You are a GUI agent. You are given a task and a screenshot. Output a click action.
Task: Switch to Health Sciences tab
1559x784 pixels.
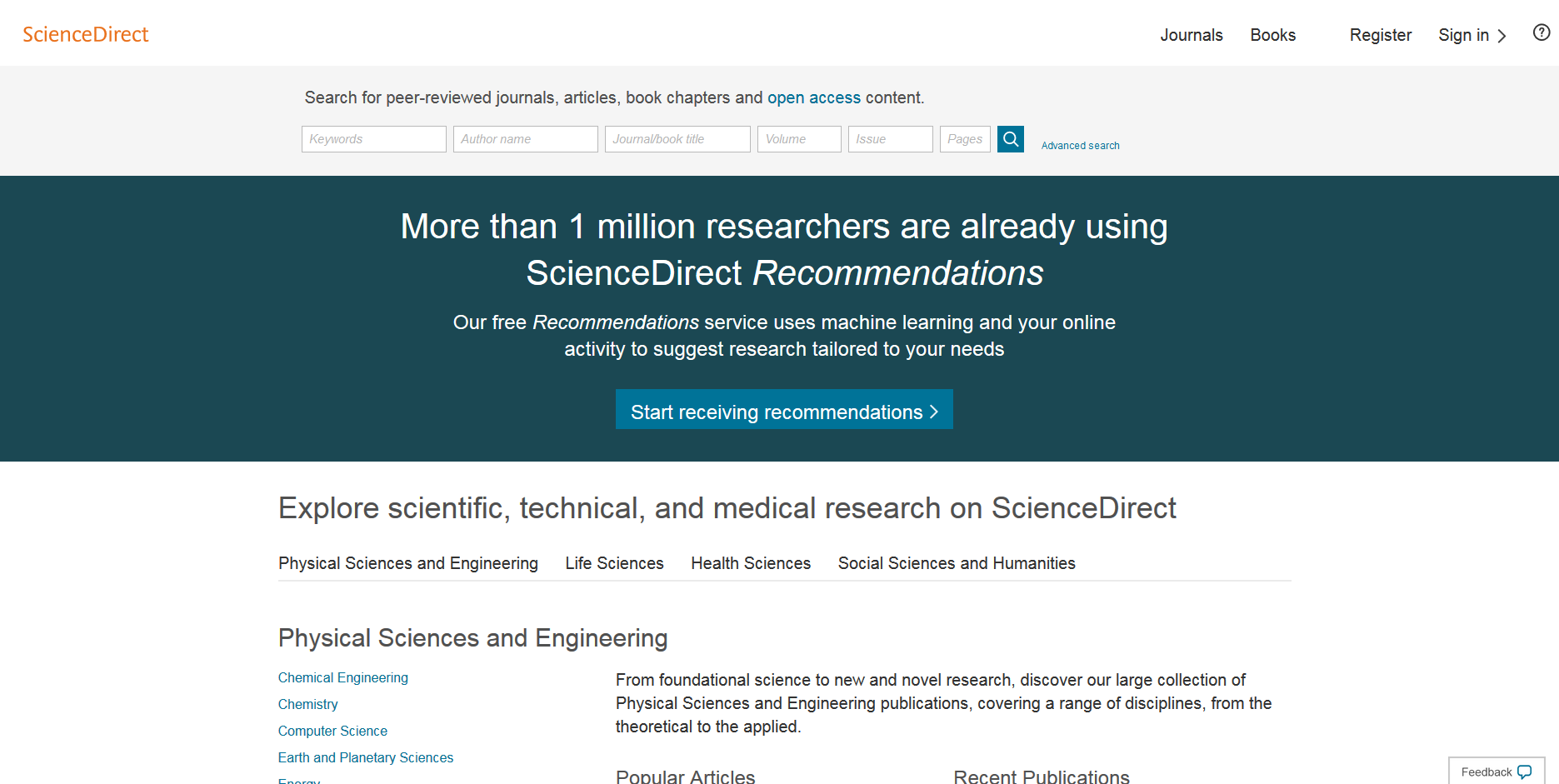(x=750, y=563)
